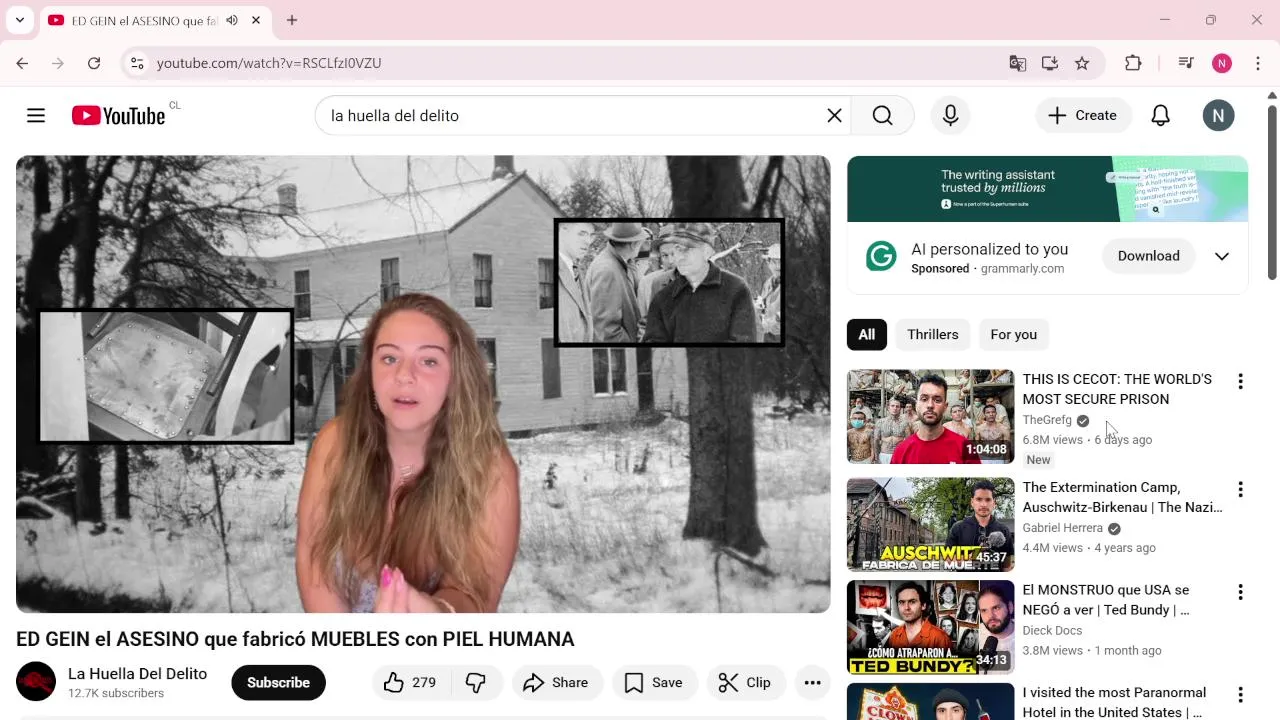Open account menu via N avatar
The image size is (1280, 720).
[x=1218, y=116]
